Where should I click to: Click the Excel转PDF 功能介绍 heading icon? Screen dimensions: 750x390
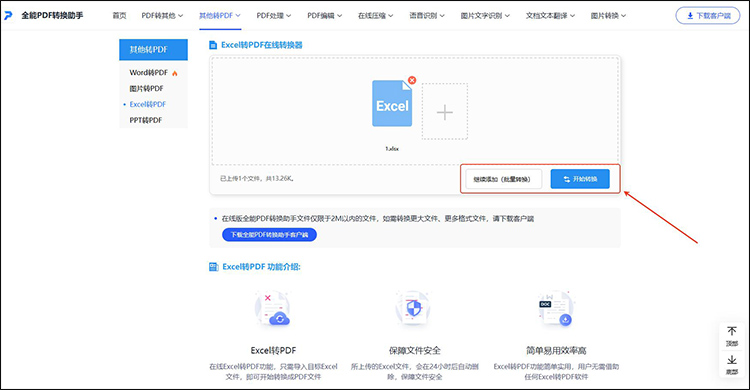214,267
